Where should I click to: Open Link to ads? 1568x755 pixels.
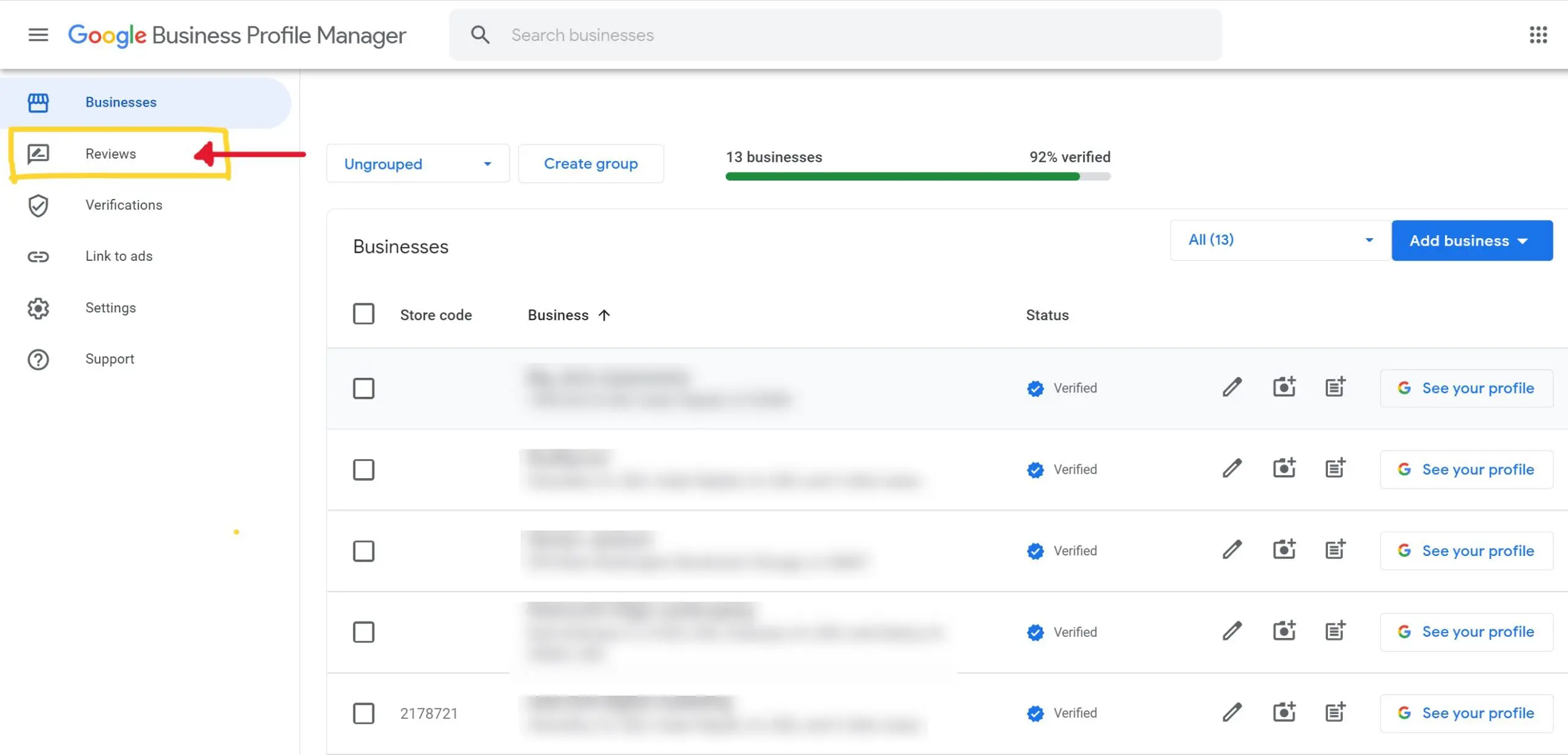click(x=119, y=256)
